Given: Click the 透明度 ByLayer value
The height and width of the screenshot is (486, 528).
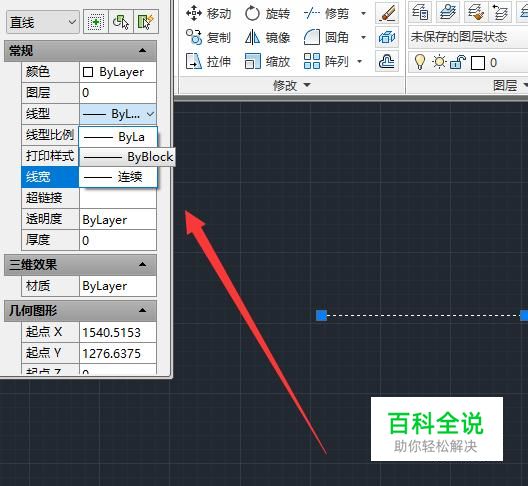Looking at the screenshot, I should point(118,220).
